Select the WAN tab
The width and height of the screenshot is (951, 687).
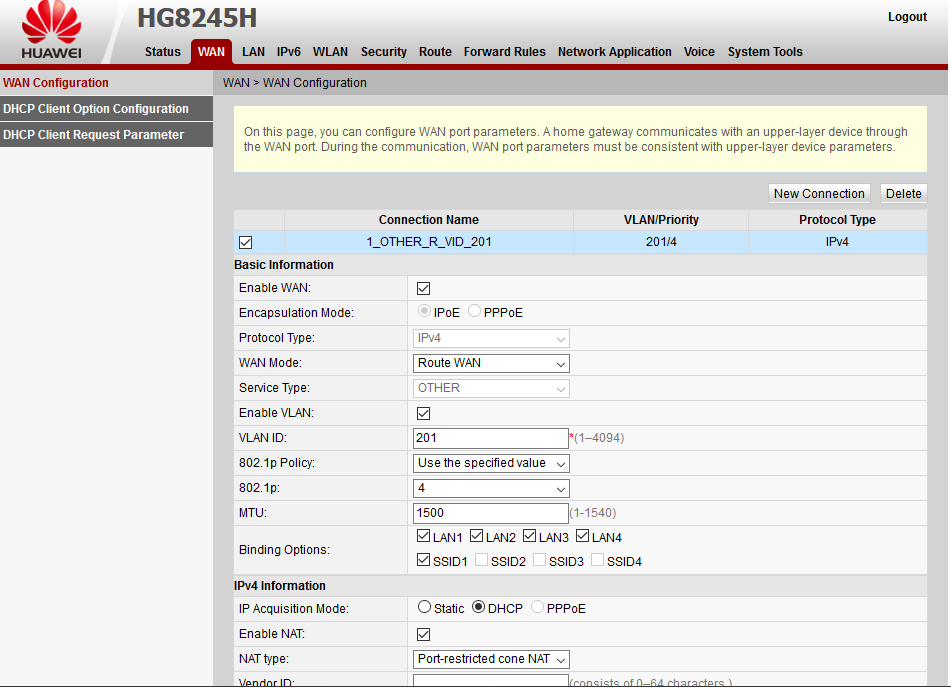coord(211,52)
